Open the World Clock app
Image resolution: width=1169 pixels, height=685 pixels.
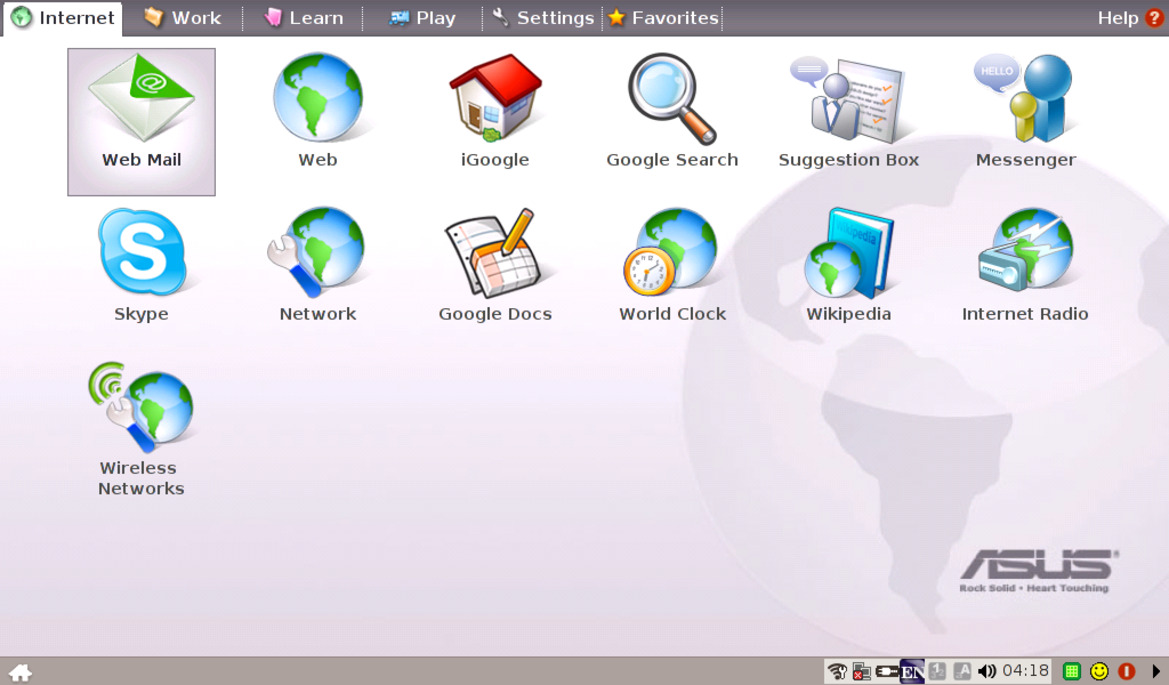click(672, 265)
